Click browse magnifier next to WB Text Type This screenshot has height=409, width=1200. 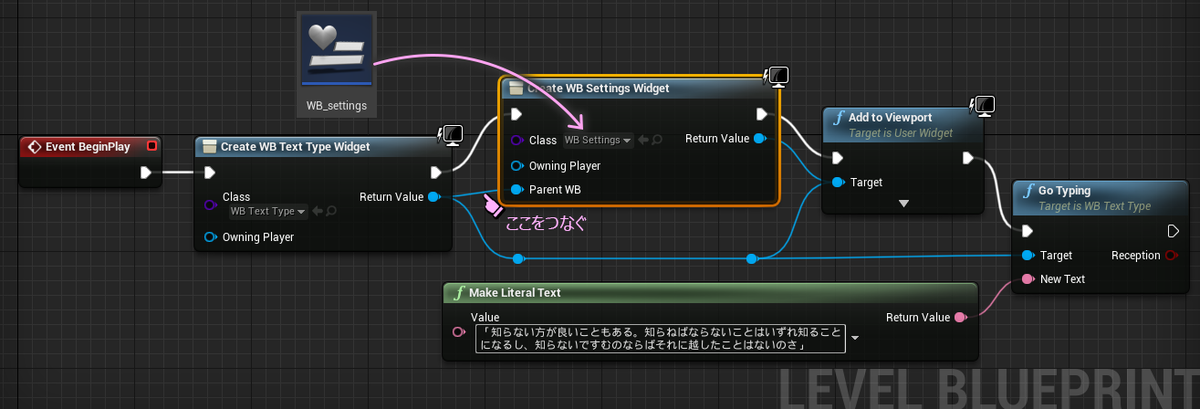coord(329,211)
